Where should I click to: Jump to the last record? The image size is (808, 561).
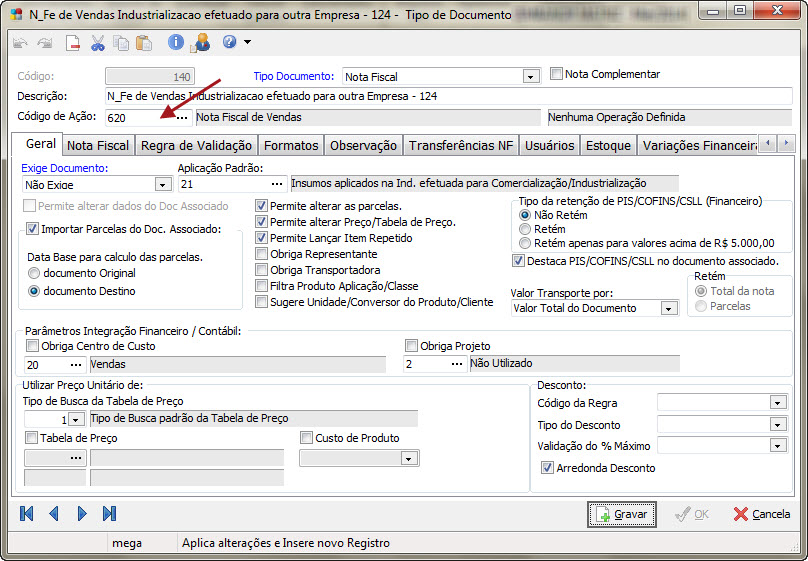pos(109,513)
